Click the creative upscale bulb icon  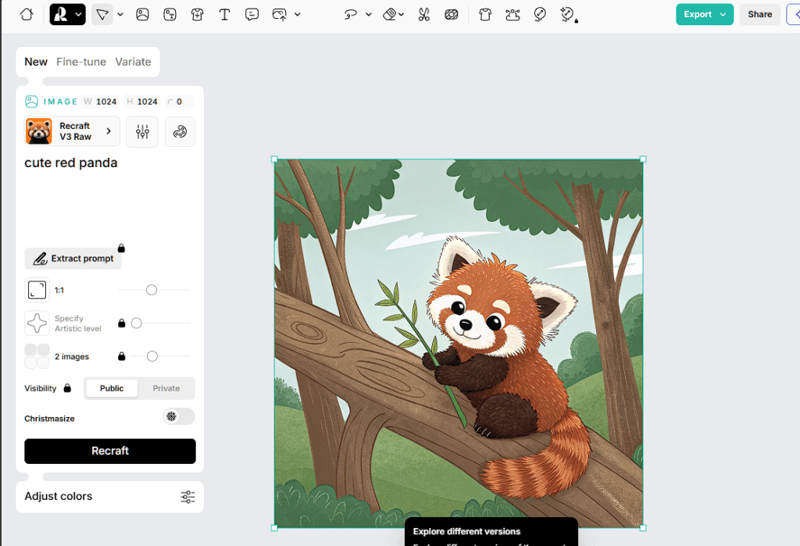pos(540,14)
